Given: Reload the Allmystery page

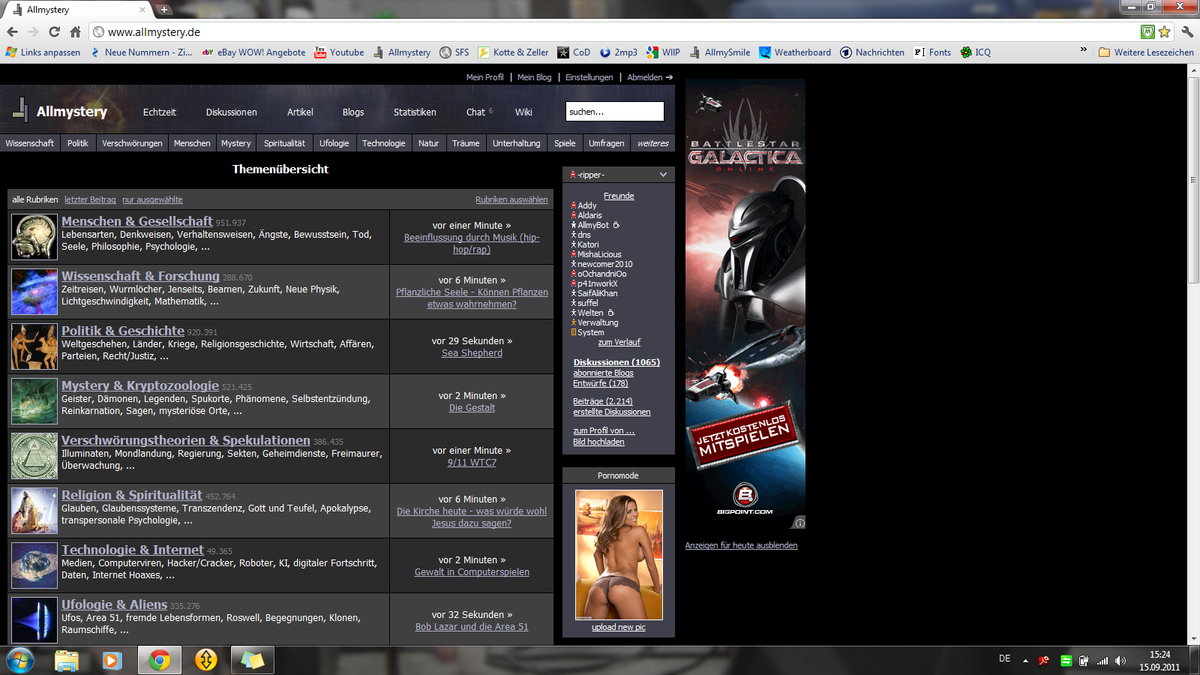Looking at the screenshot, I should 54,32.
